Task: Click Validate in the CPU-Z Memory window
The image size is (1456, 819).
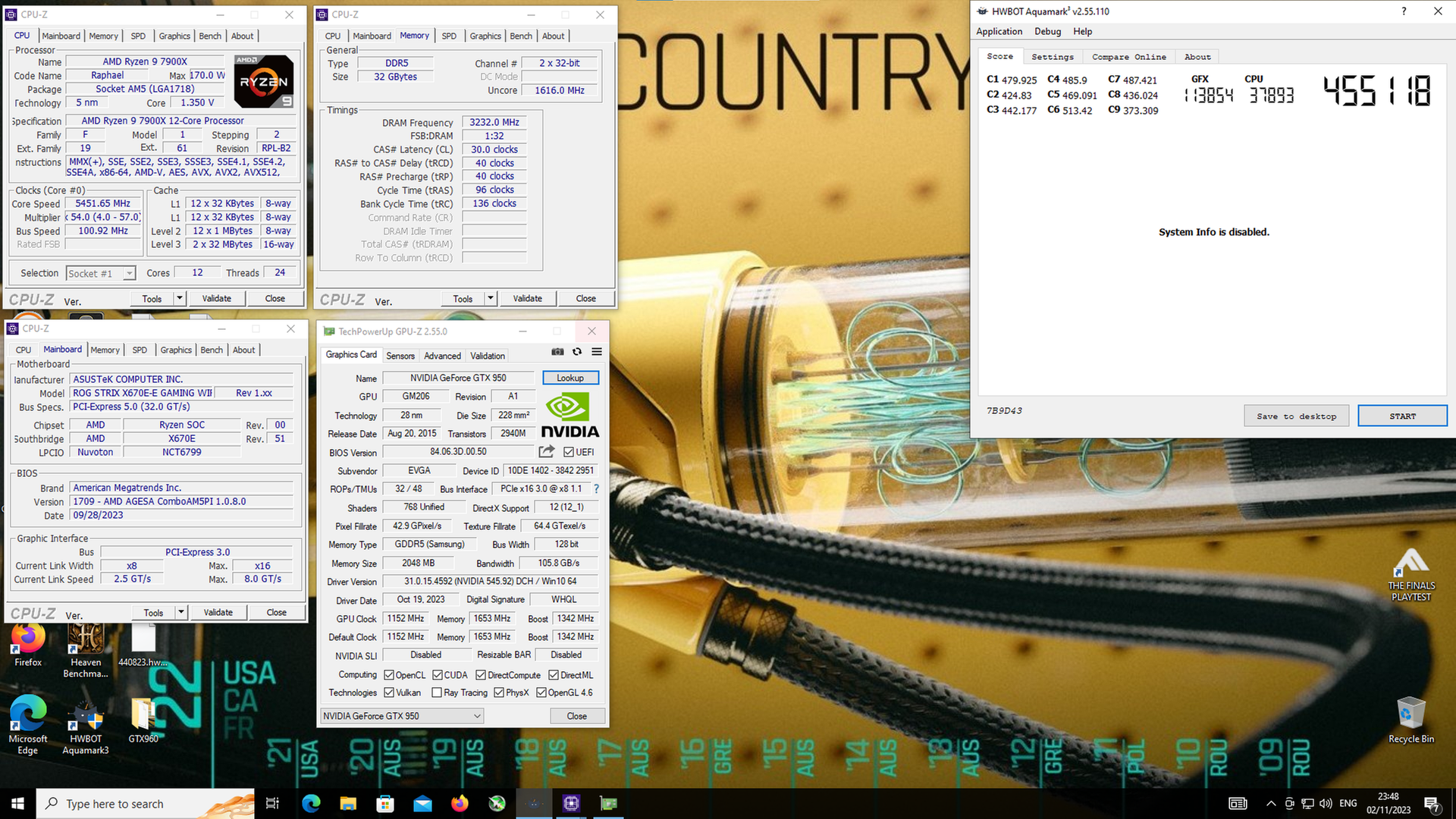Action: coord(527,299)
